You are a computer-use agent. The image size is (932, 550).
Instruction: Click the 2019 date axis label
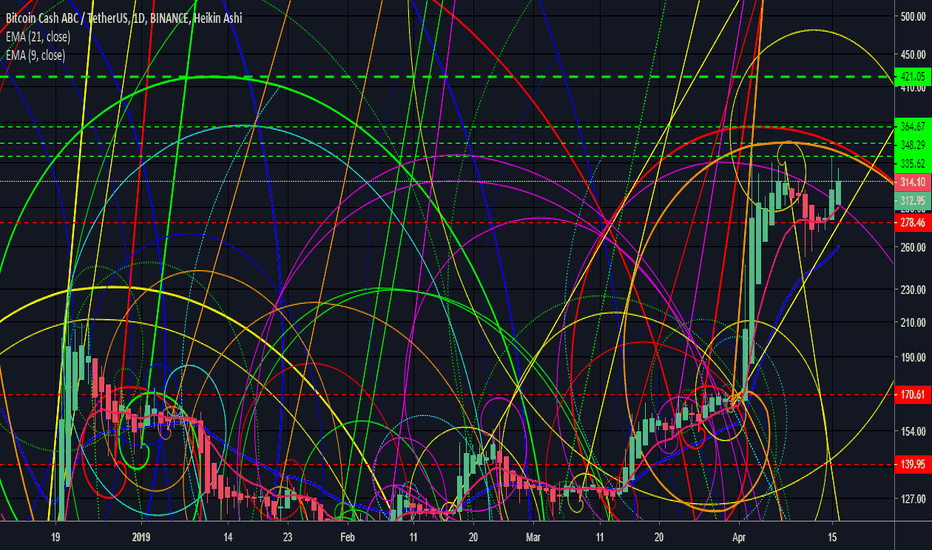tap(141, 537)
